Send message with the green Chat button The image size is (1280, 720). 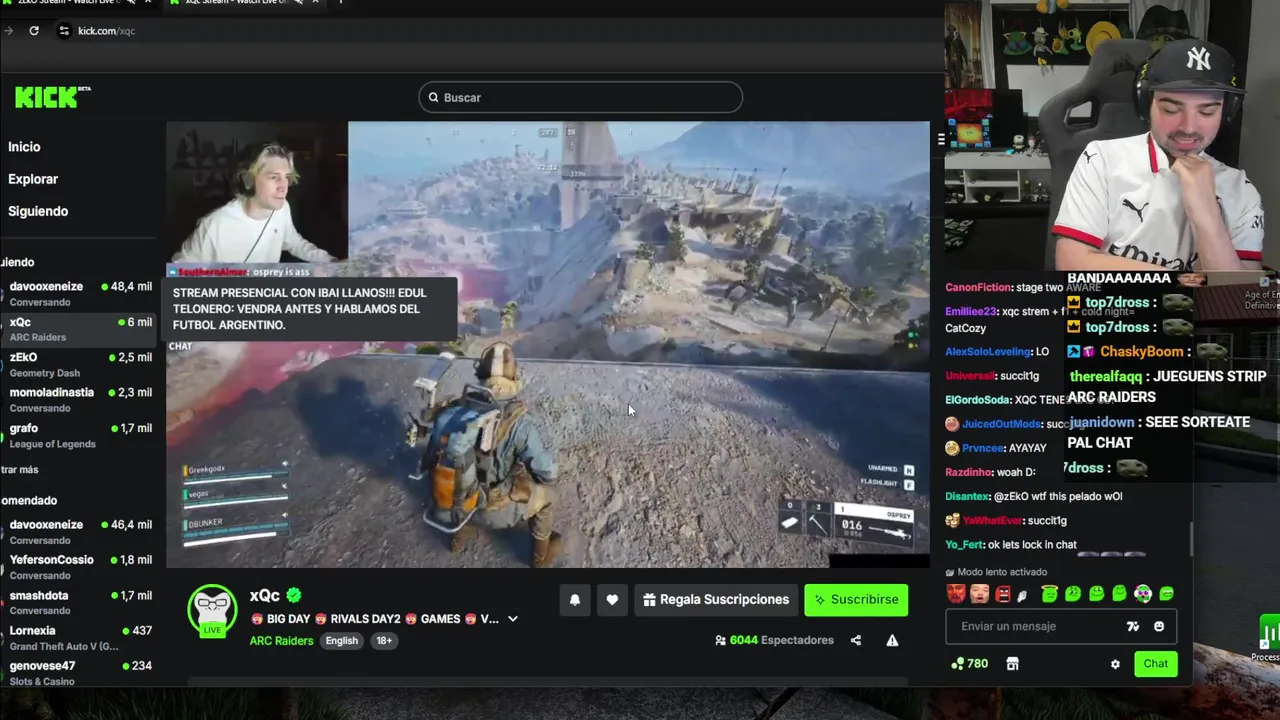pyautogui.click(x=1155, y=664)
